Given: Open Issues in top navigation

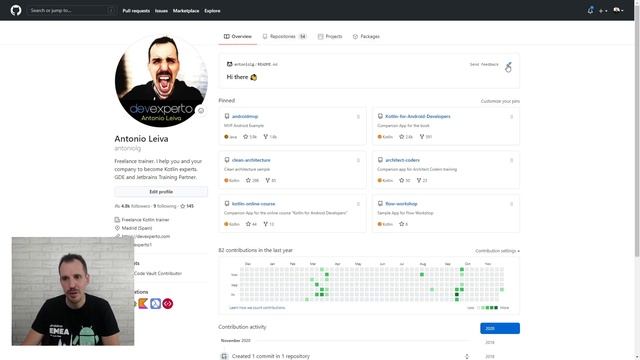Looking at the screenshot, I should pyautogui.click(x=161, y=11).
